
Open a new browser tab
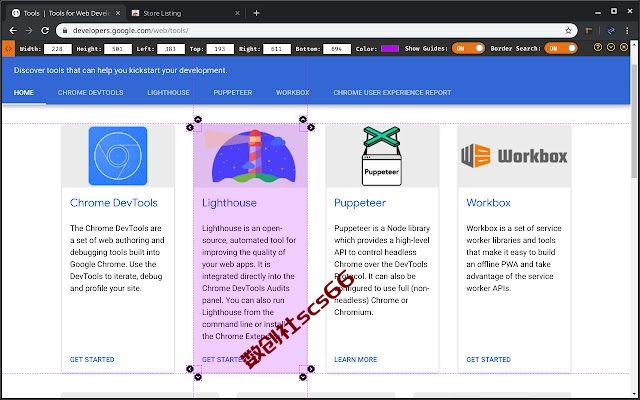256,13
